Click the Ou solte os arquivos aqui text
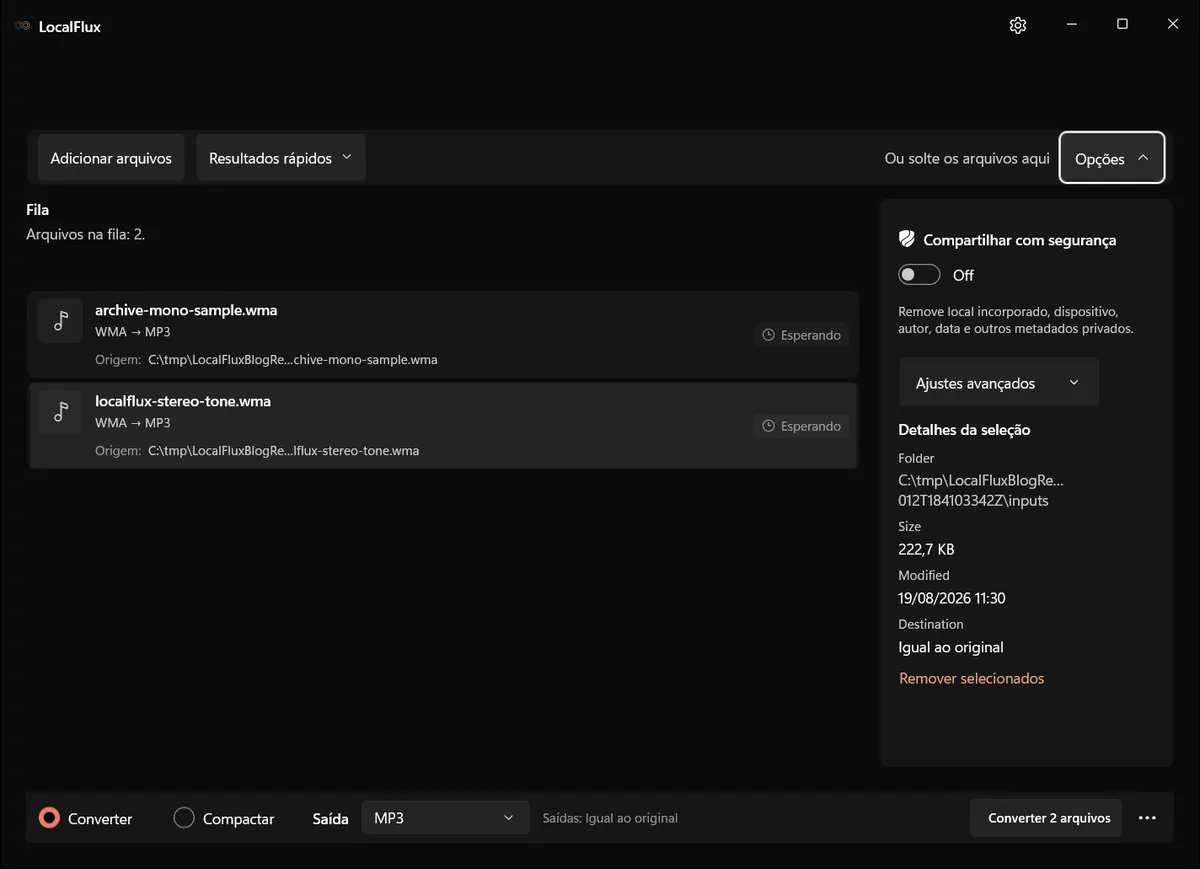 click(x=967, y=158)
